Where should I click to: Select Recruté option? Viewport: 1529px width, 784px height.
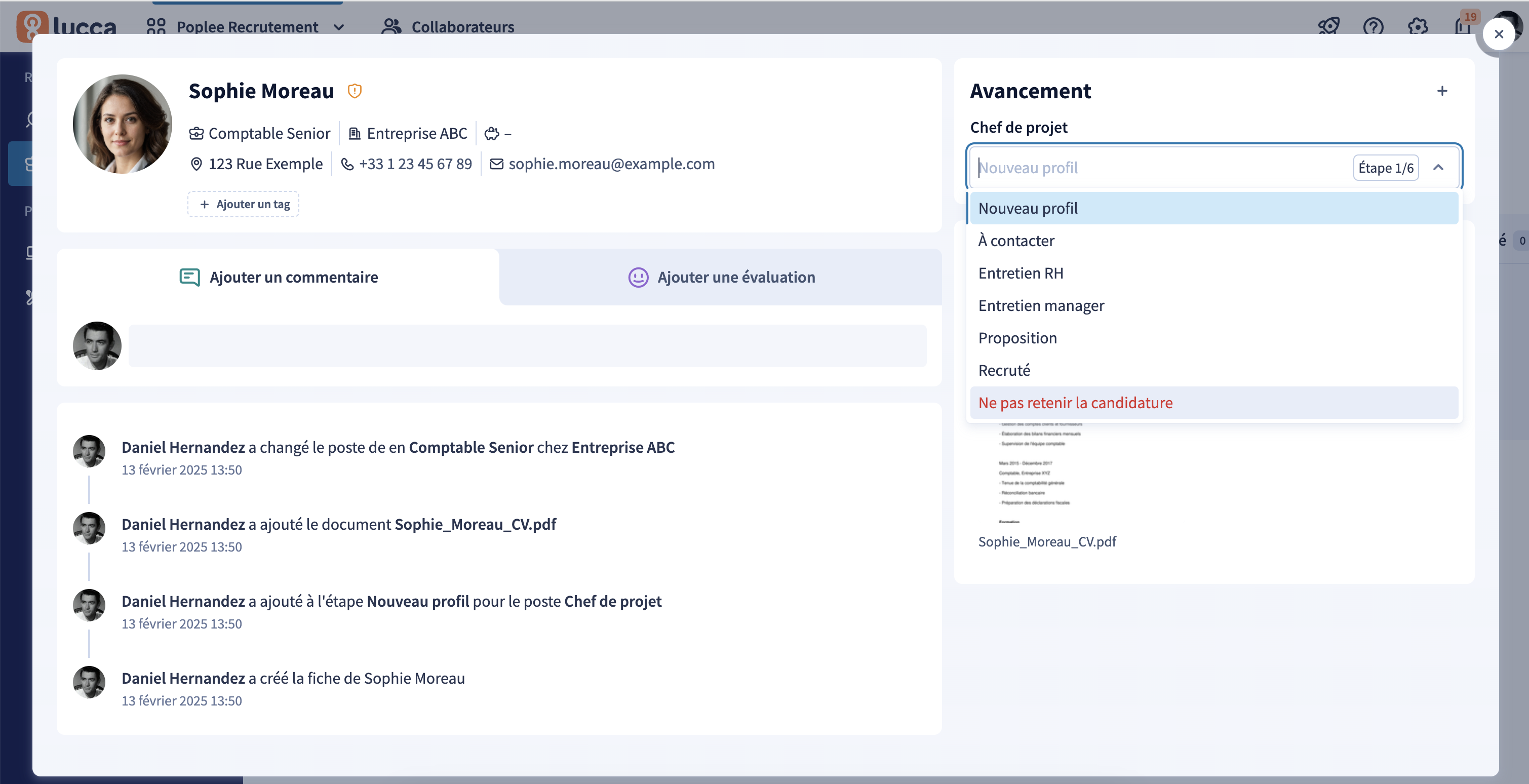click(1213, 370)
